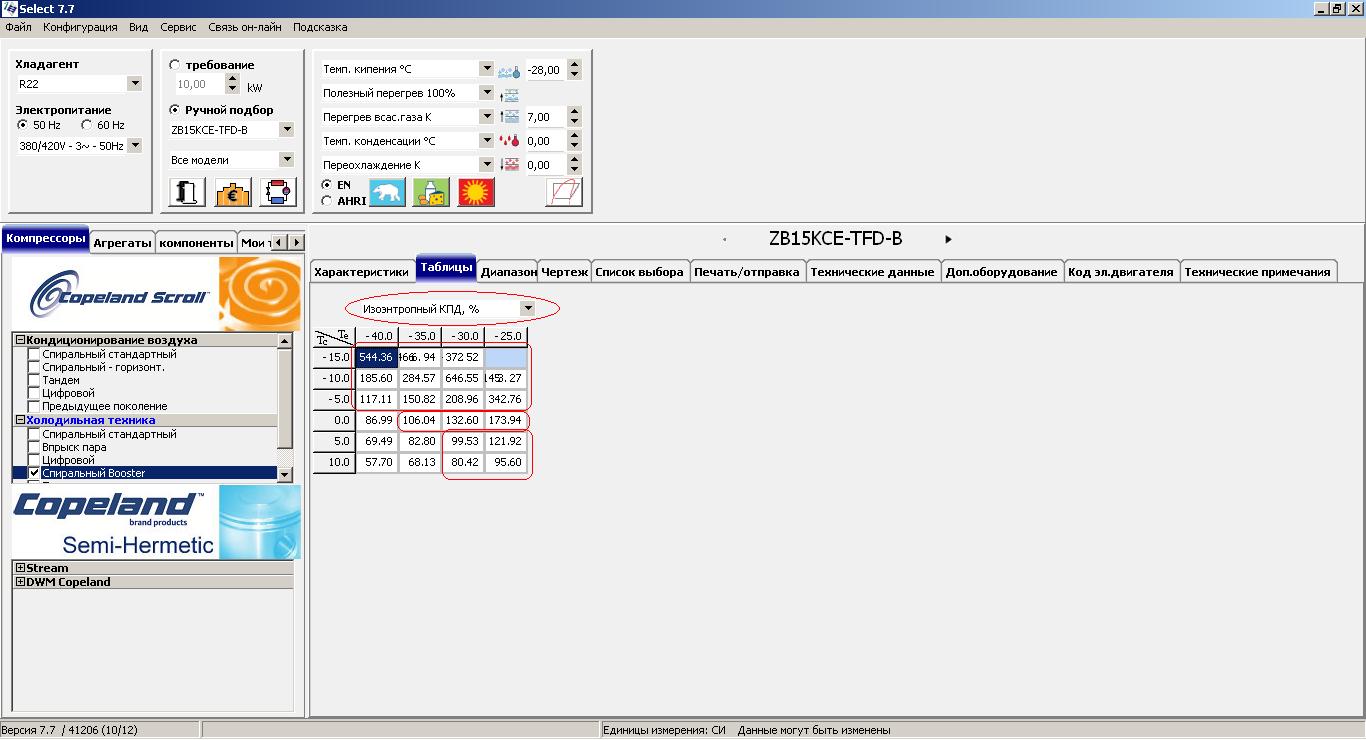Image resolution: width=1366 pixels, height=740 pixels.
Task: Click the useful superheat icon
Action: [509, 94]
